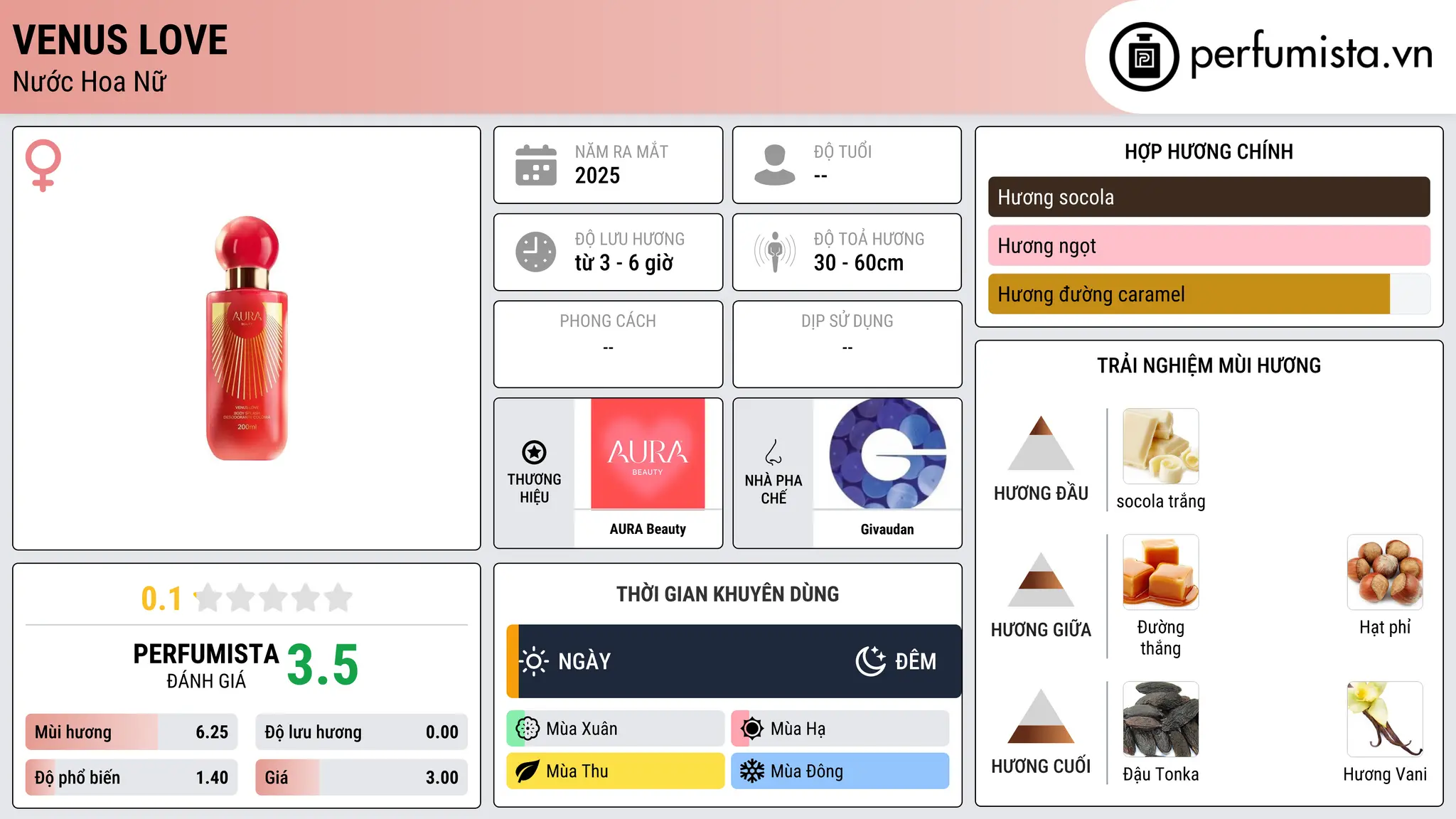
Task: Click the flower icon for Mùa Xuân
Action: click(528, 729)
